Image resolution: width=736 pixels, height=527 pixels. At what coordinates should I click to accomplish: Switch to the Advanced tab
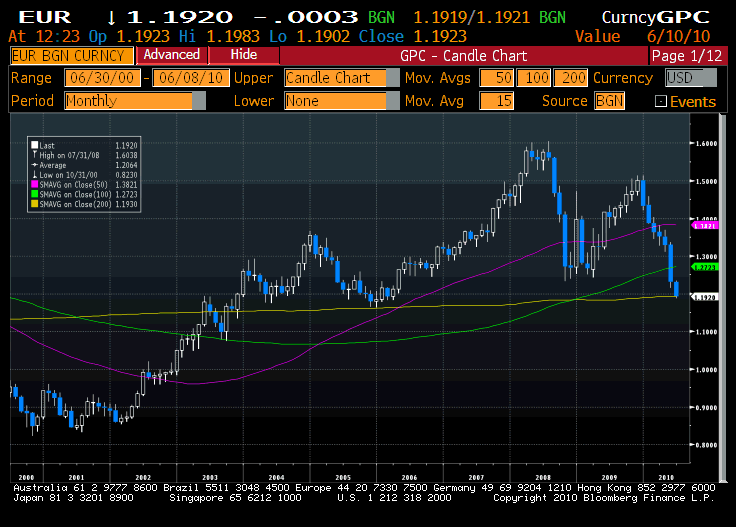171,55
